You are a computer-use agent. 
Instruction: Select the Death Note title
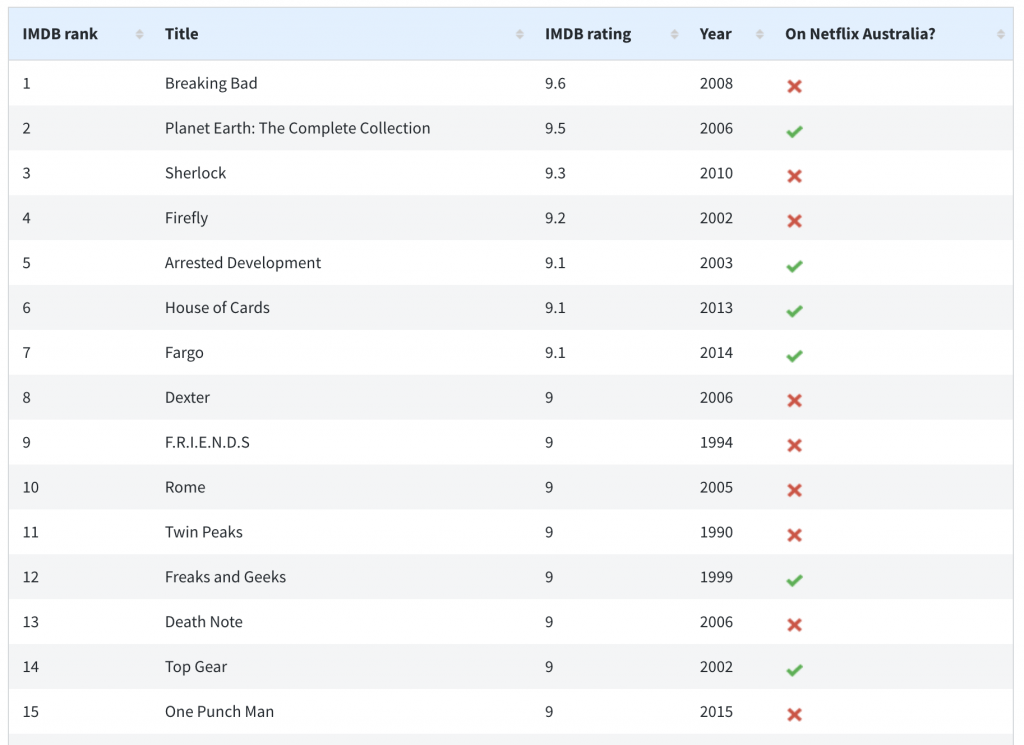tap(204, 622)
